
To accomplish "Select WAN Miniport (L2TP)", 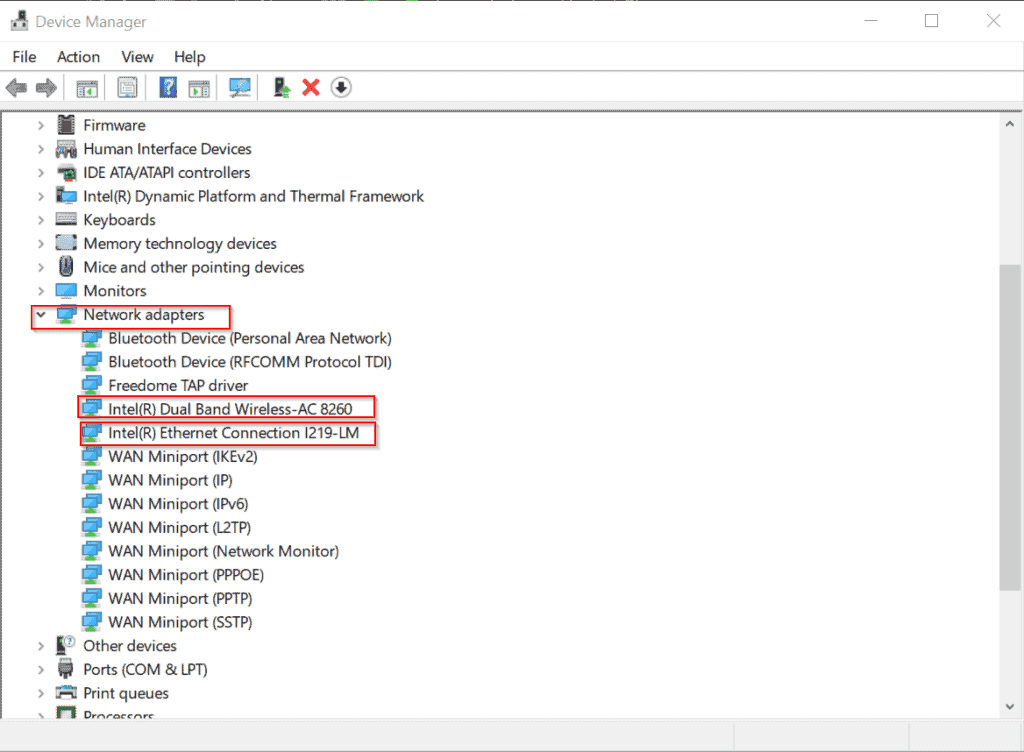I will (180, 527).
